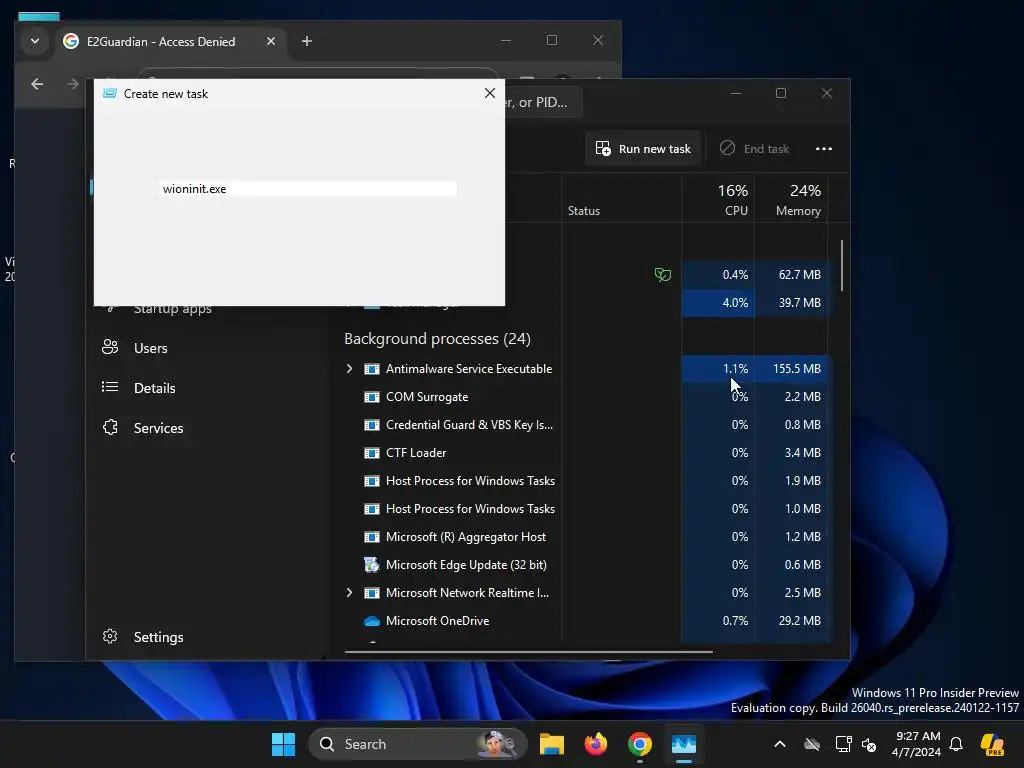Click the green efficiency mode leaf icon

(x=662, y=275)
